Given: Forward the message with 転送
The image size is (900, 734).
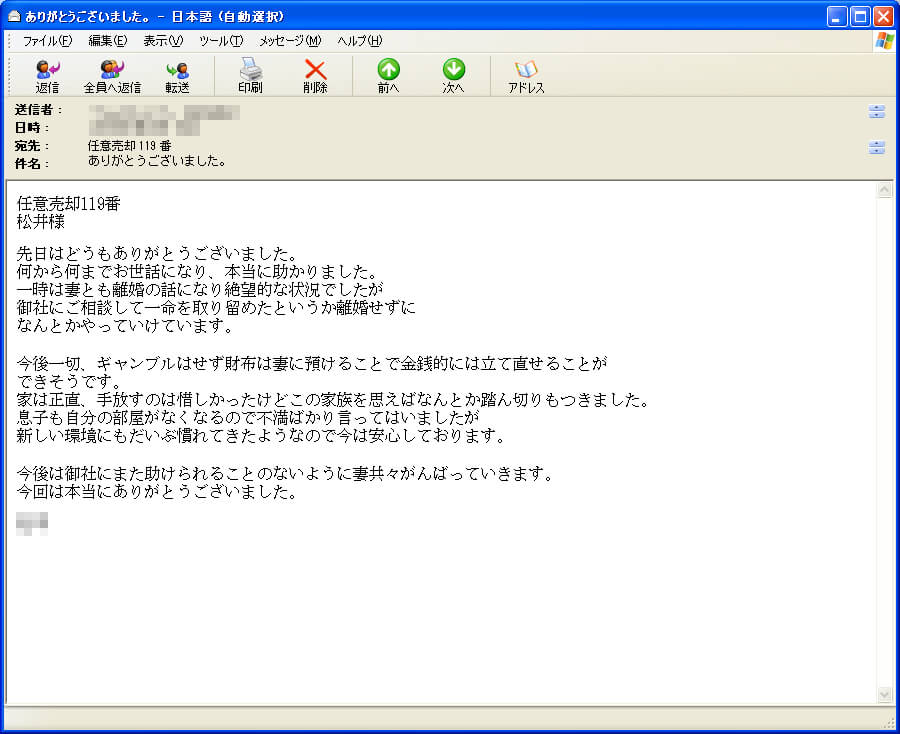Looking at the screenshot, I should click(177, 76).
